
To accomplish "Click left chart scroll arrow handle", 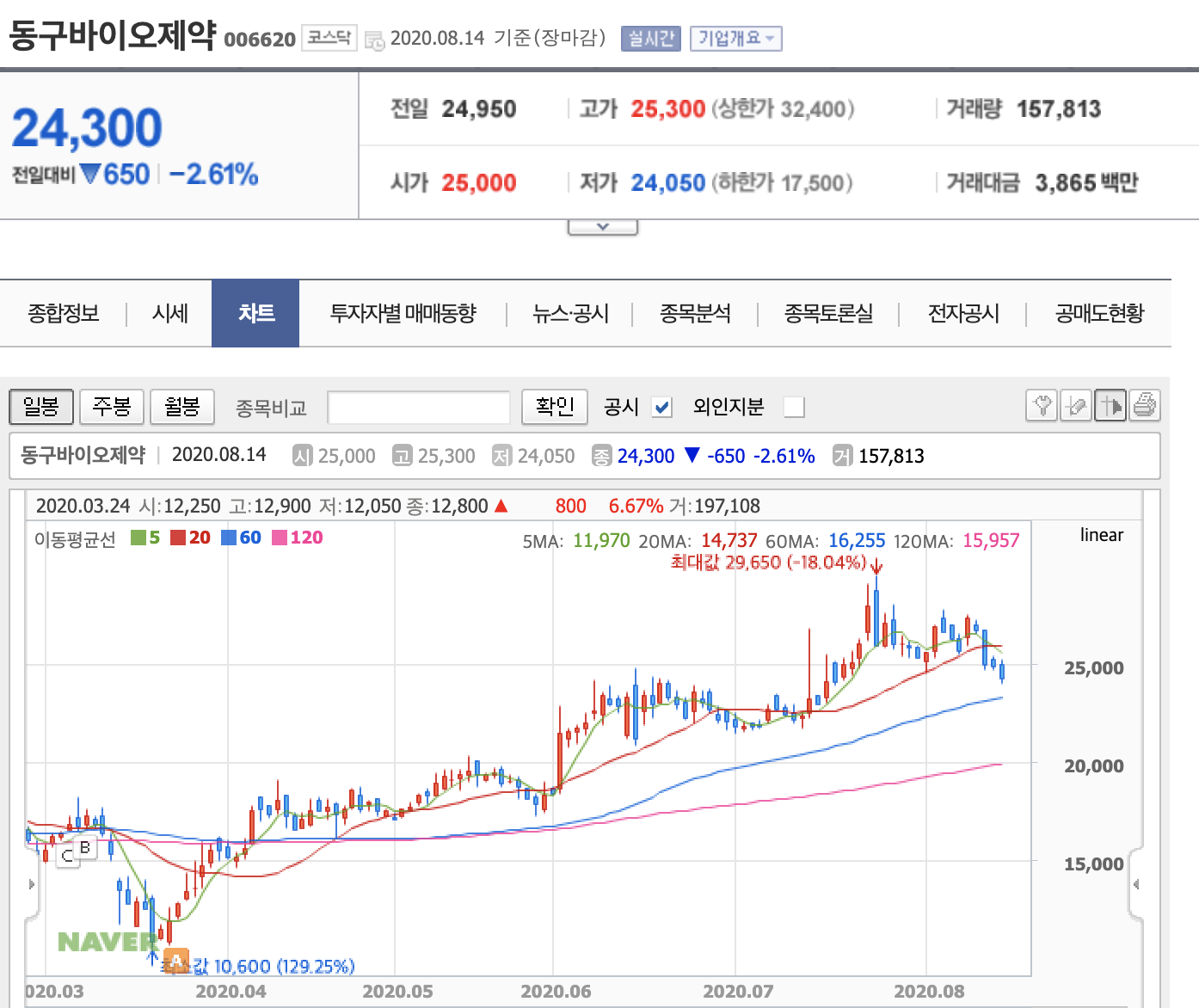I will [32, 884].
